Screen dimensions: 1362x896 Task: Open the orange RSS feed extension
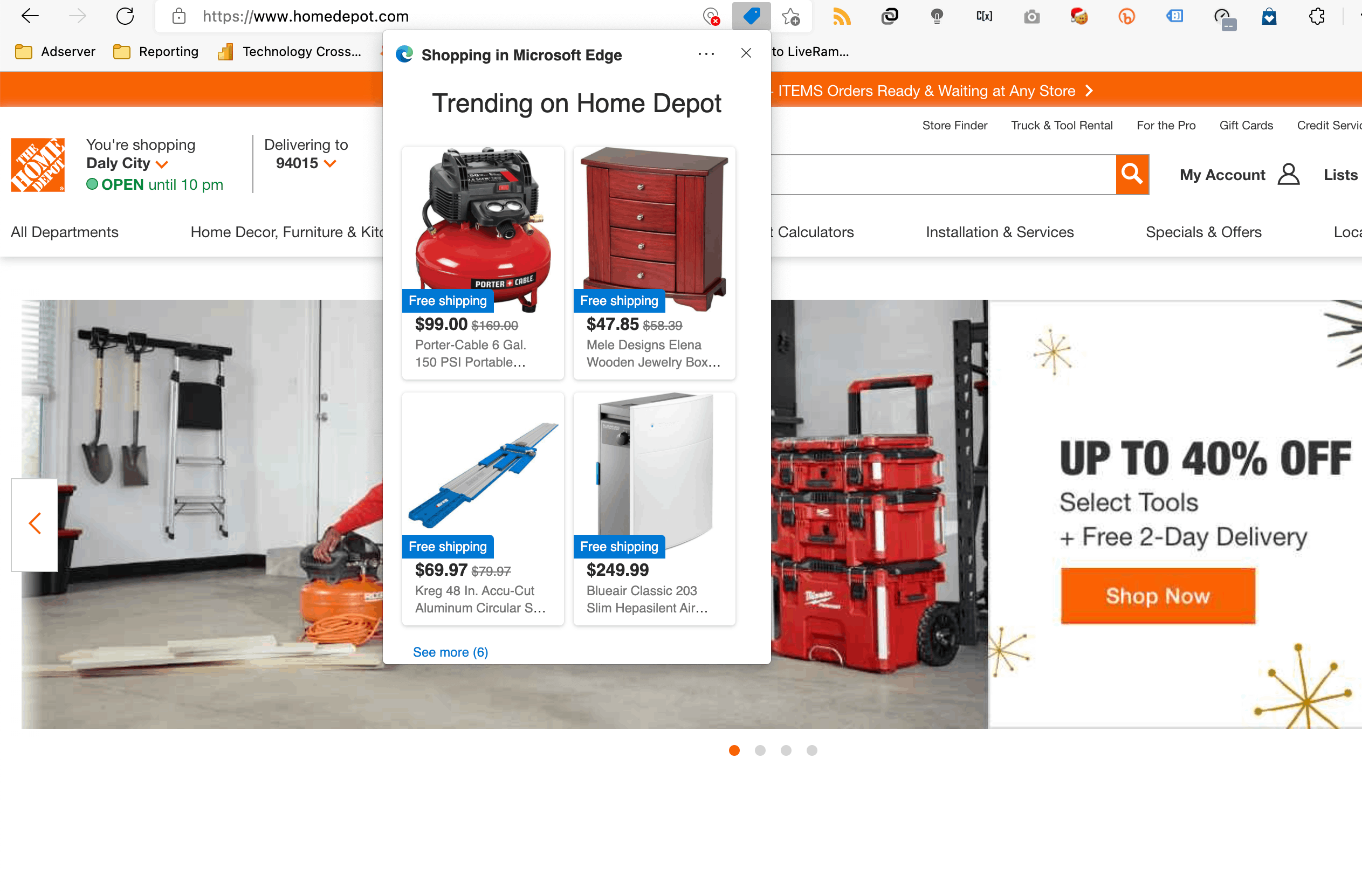(841, 16)
